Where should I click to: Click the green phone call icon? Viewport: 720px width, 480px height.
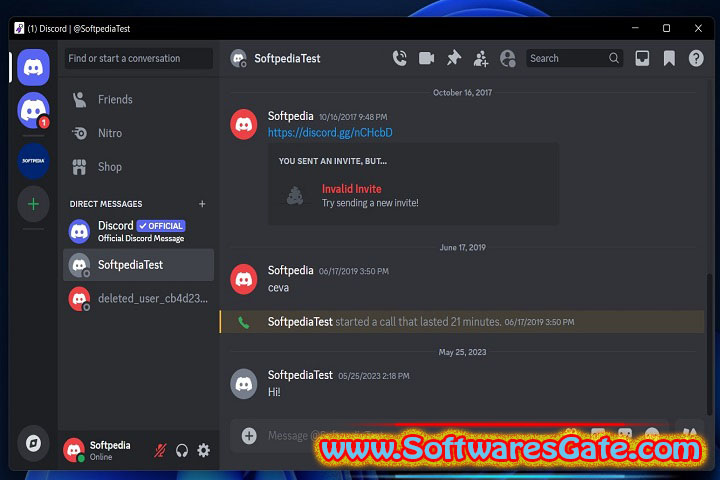(244, 322)
